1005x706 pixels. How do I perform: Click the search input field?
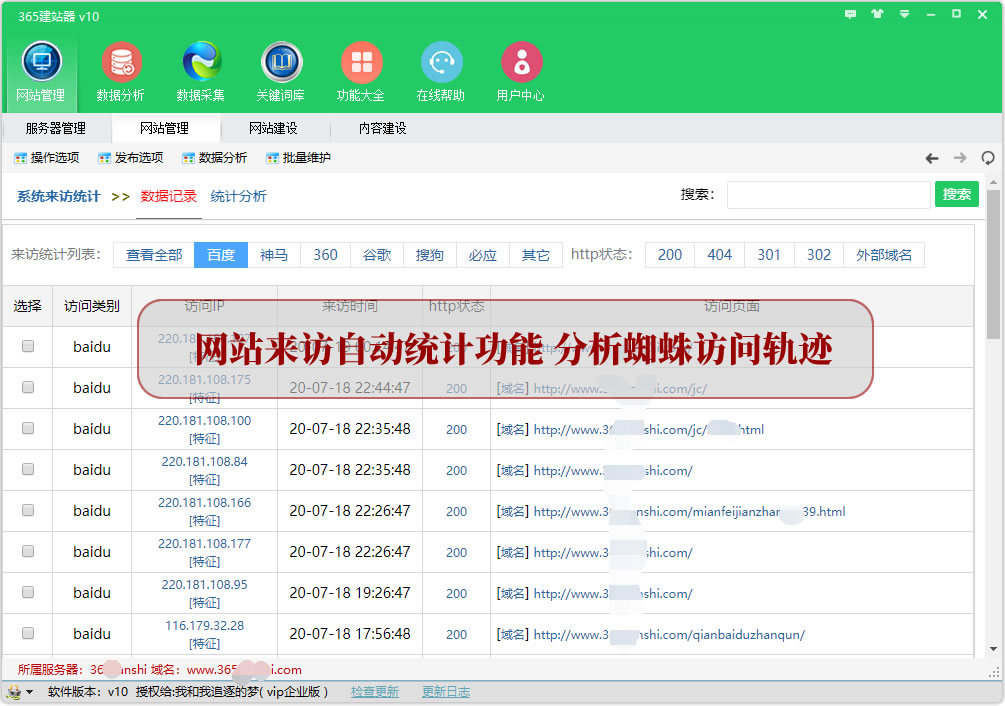828,195
